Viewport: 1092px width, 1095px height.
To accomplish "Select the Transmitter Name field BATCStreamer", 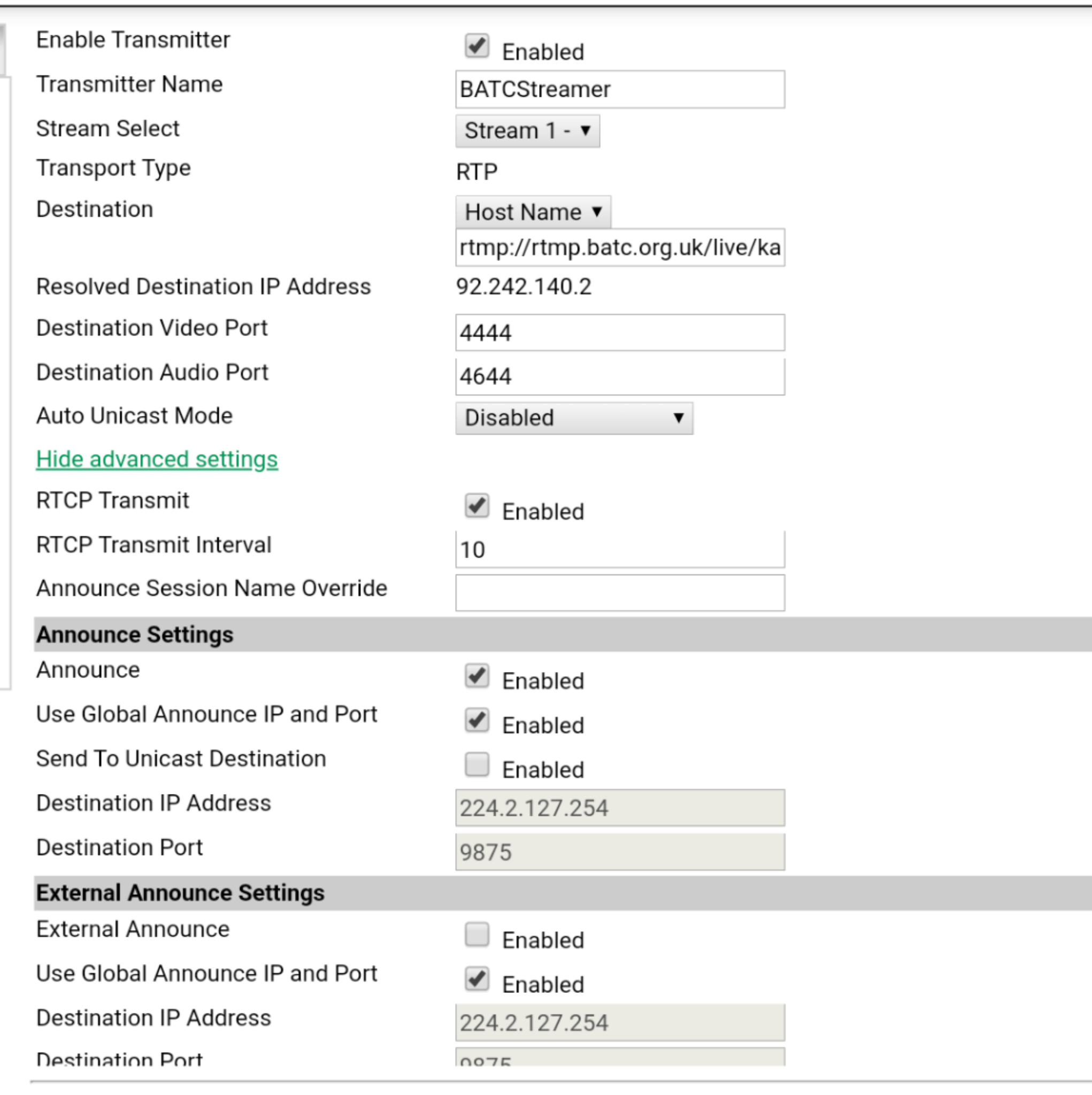I will pos(619,89).
